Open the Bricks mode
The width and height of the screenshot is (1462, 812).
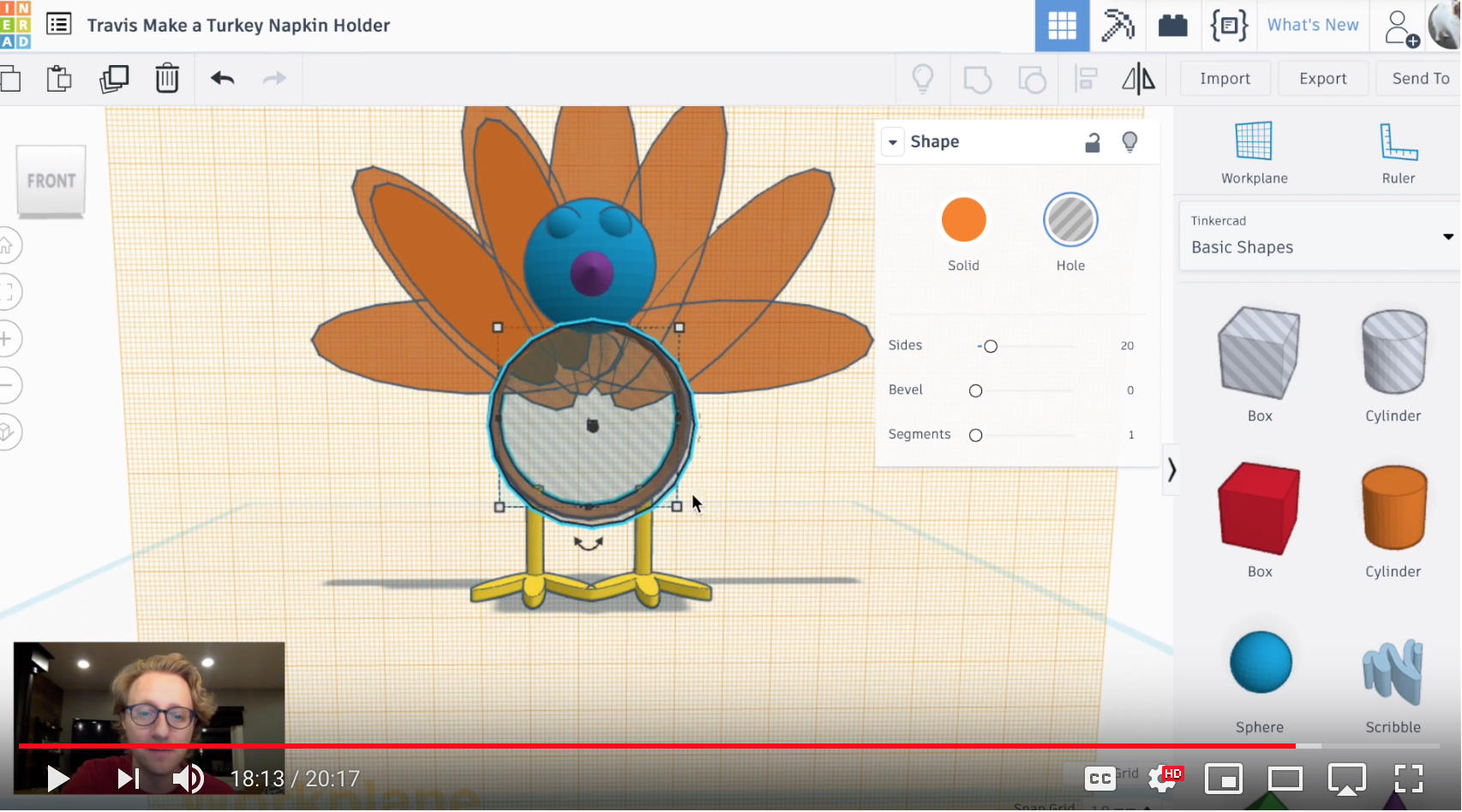click(1172, 26)
